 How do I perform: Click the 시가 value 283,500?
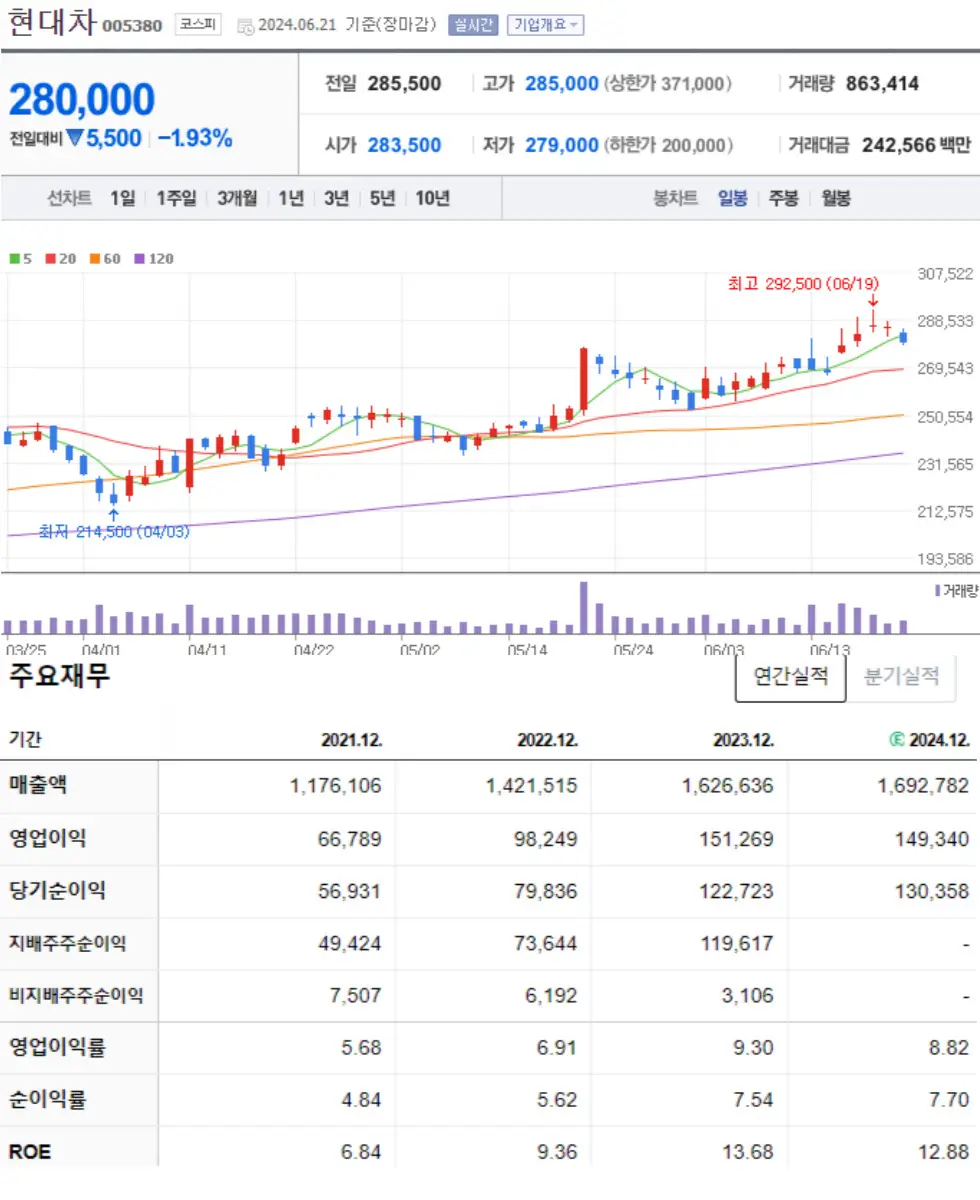[404, 145]
